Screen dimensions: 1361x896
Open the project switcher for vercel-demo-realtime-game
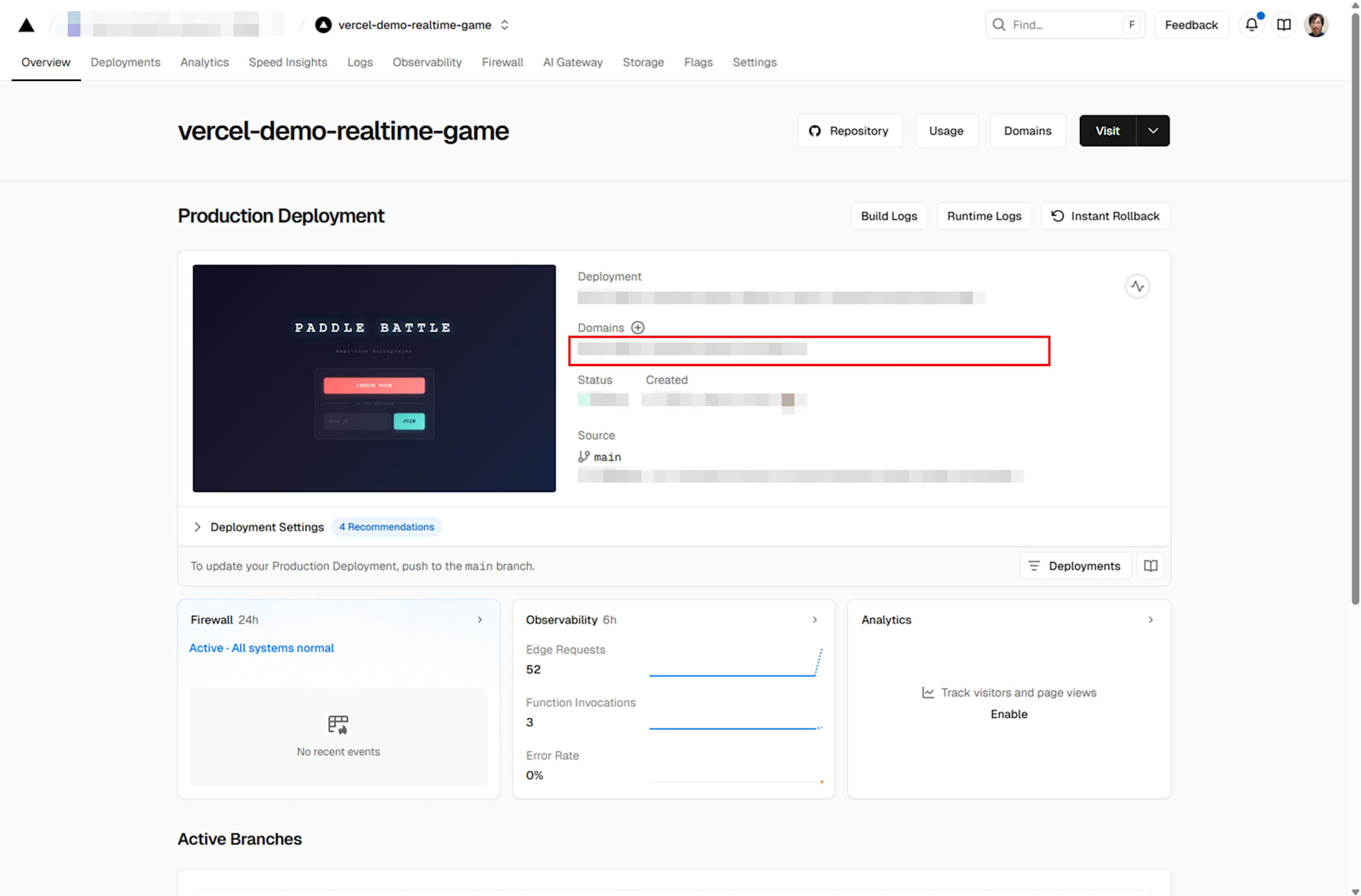click(x=505, y=25)
